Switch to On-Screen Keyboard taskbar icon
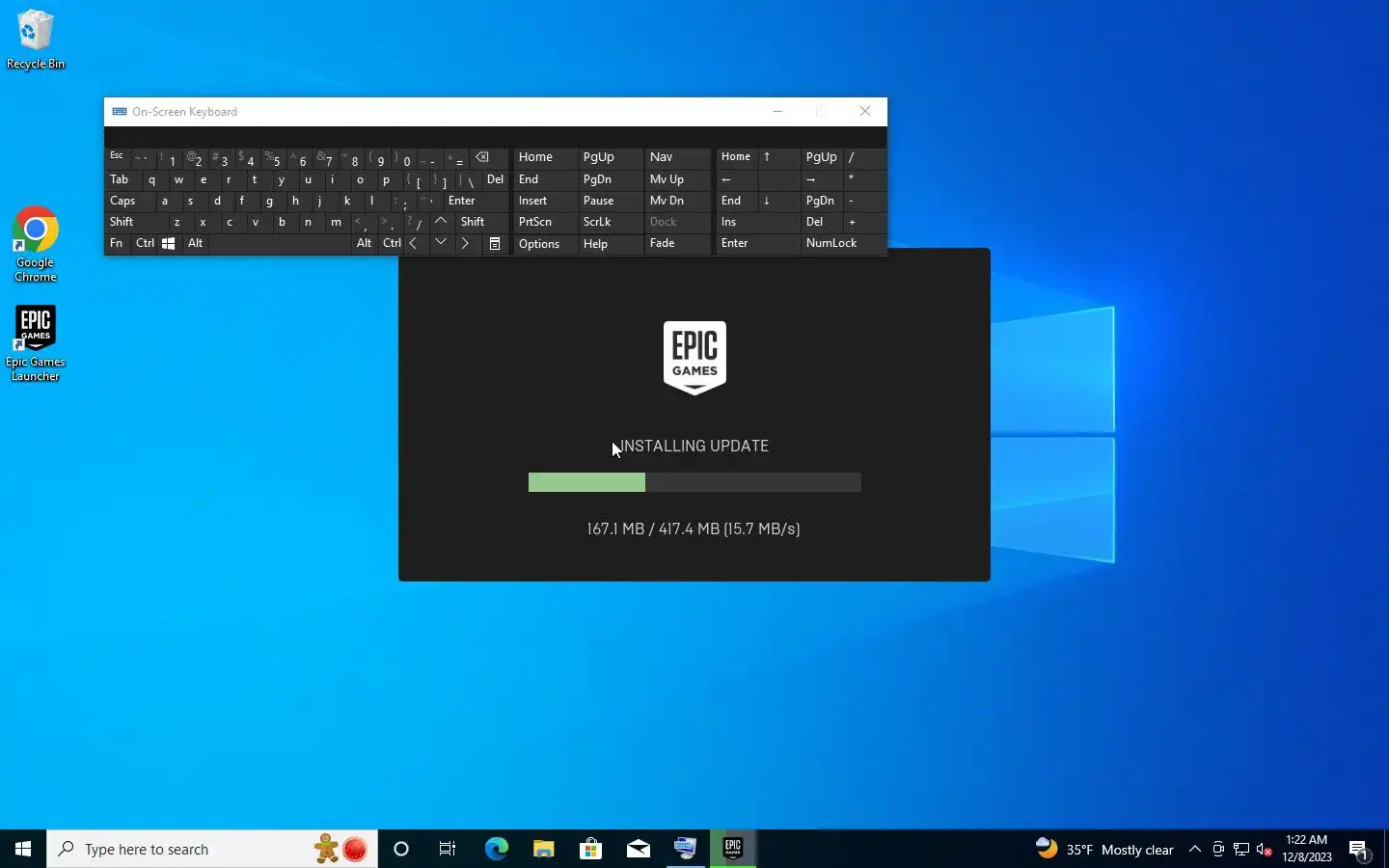The width and height of the screenshot is (1389, 868). tap(686, 849)
